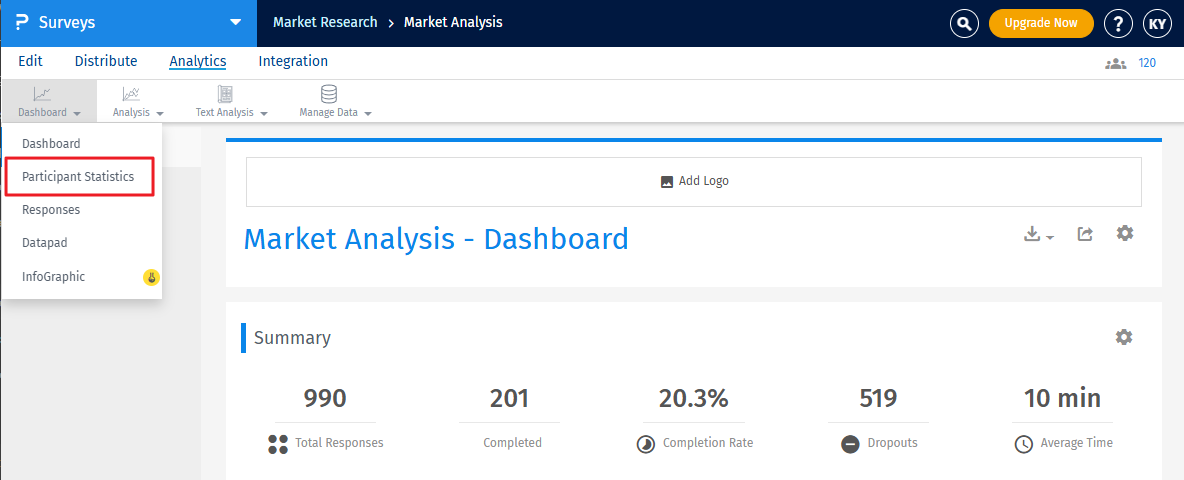Switch to the Edit tab

[x=30, y=61]
